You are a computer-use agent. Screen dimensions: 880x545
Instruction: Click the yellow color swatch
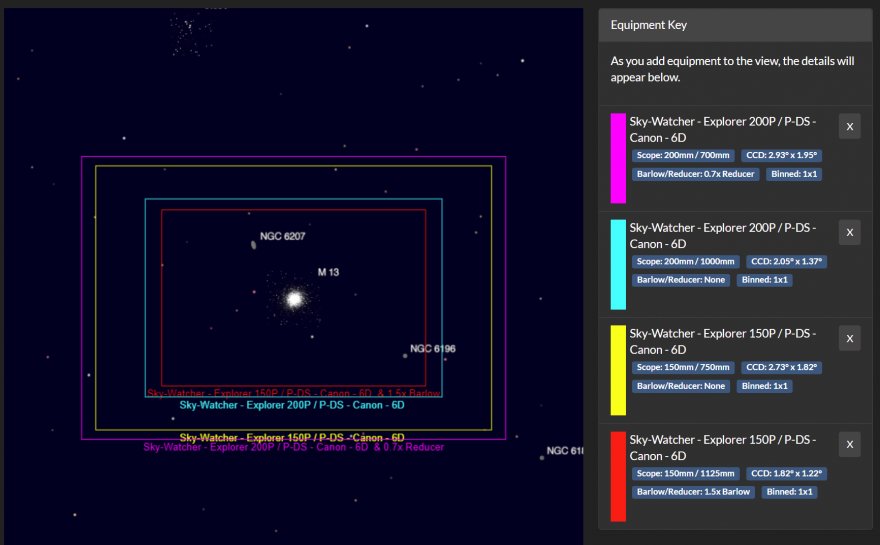(618, 370)
